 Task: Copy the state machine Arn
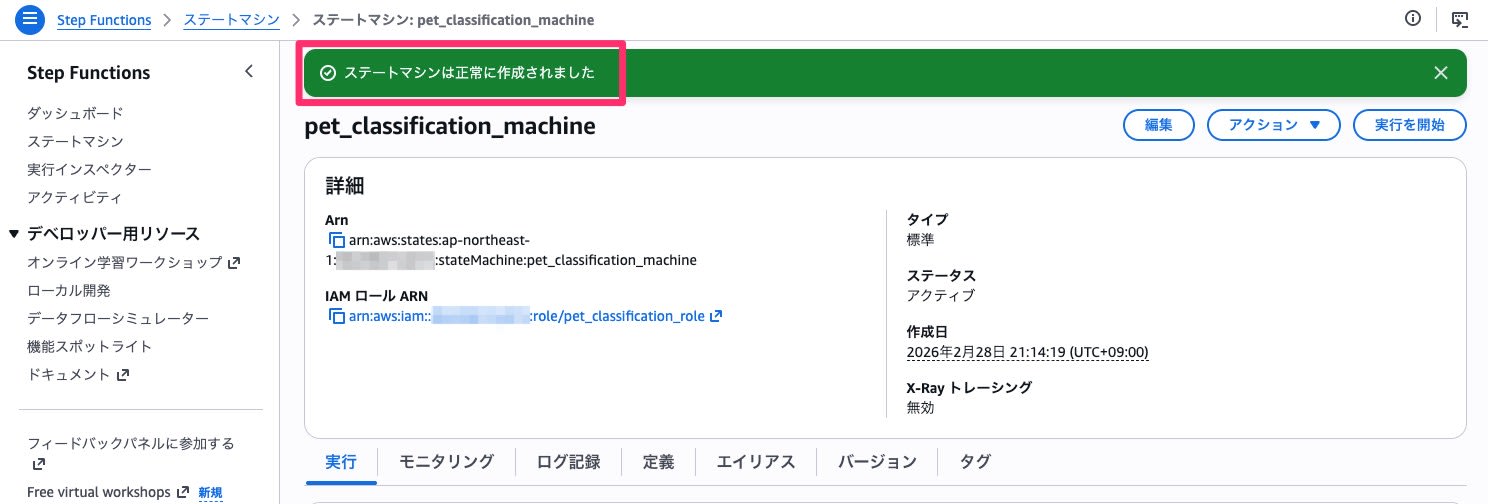[335, 241]
